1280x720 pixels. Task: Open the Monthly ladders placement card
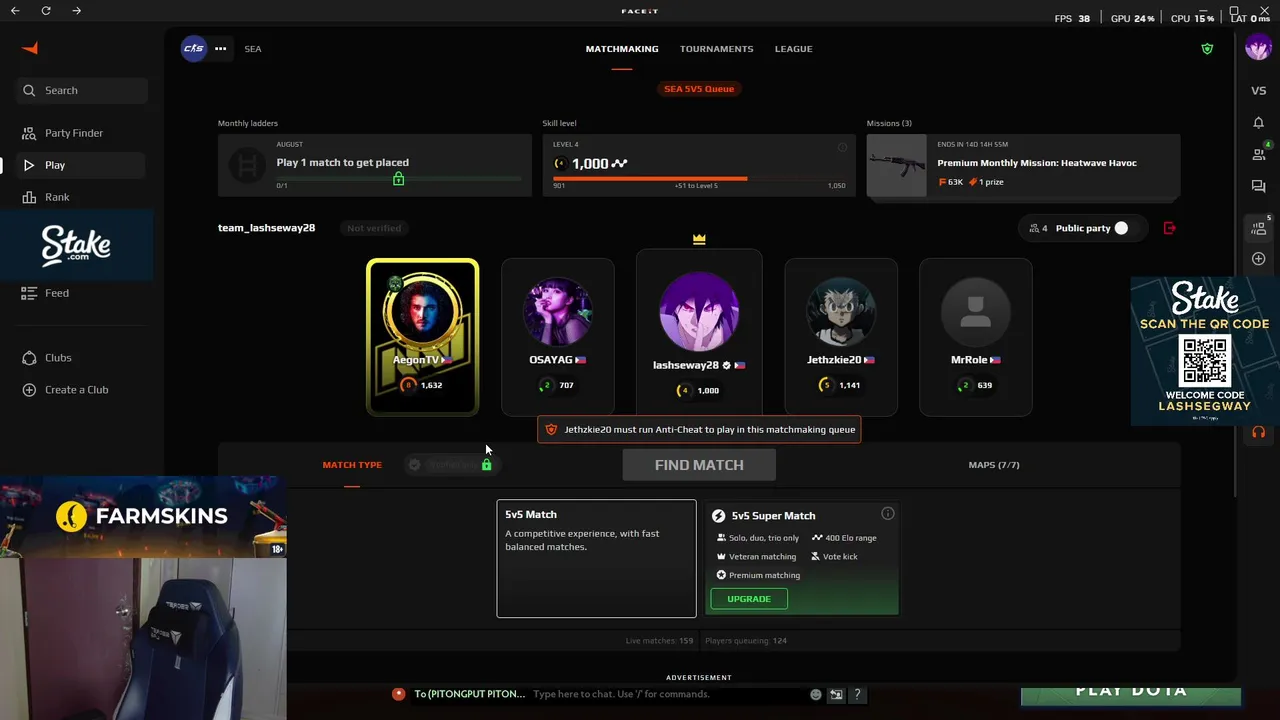click(375, 165)
